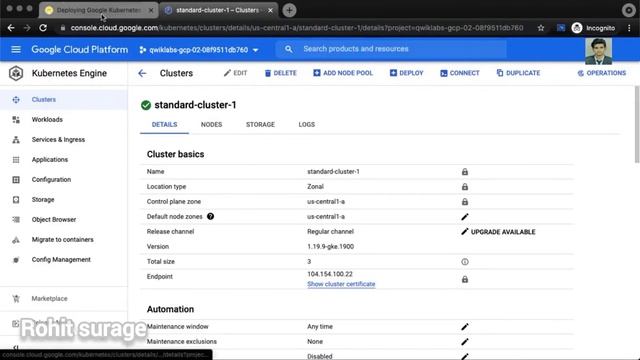Click the DELETE cluster button
The image size is (640, 360).
[x=281, y=73]
